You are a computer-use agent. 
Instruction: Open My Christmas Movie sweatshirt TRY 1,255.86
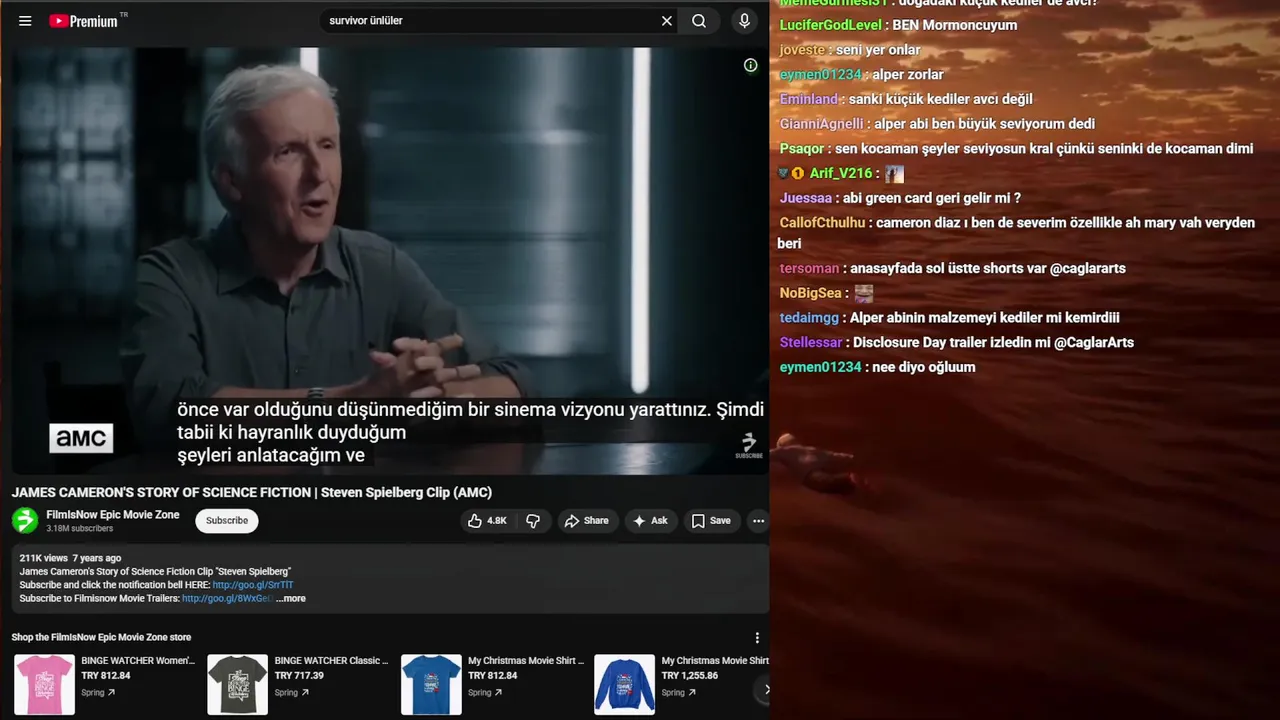click(x=625, y=684)
